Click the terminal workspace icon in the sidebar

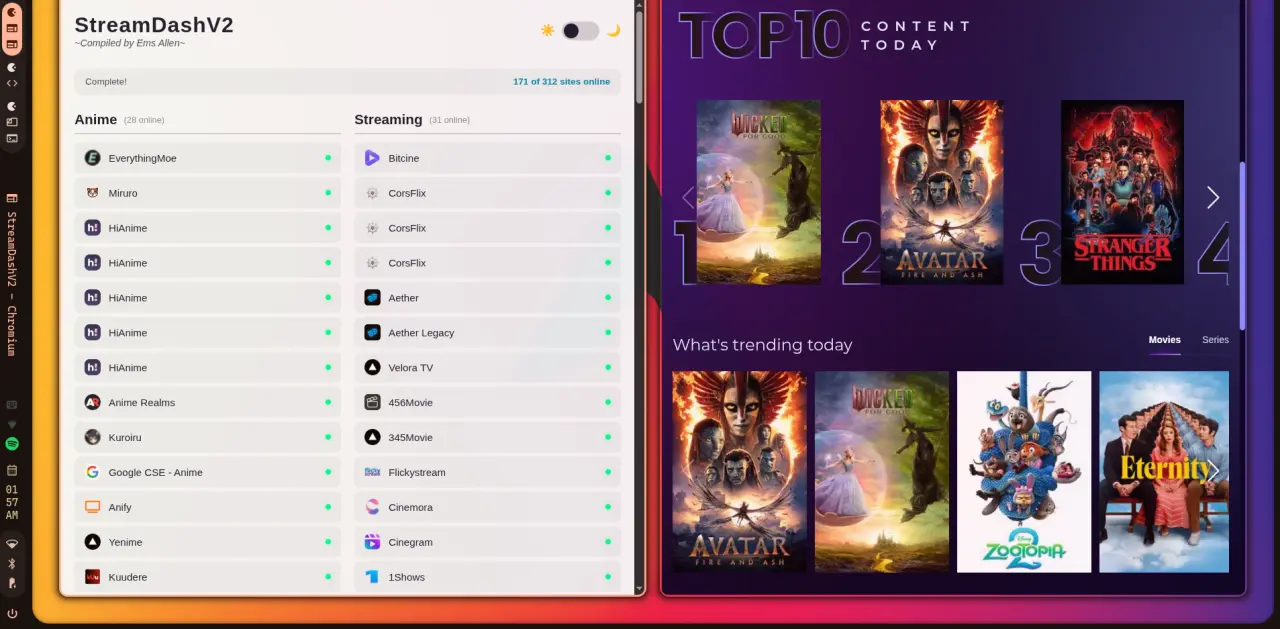tap(12, 138)
